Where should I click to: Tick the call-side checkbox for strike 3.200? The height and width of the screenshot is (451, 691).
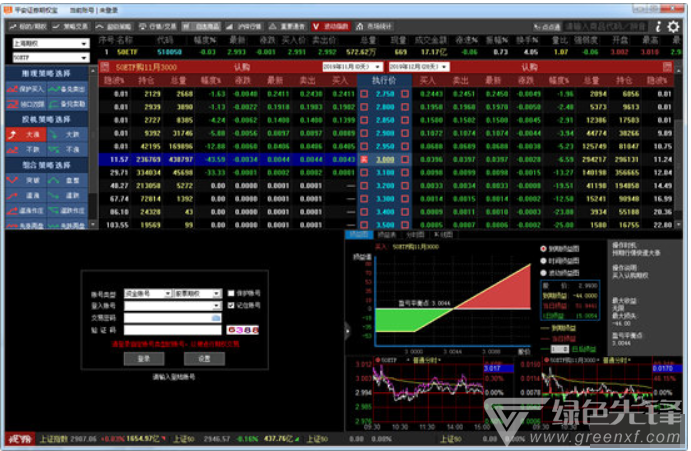(x=364, y=186)
